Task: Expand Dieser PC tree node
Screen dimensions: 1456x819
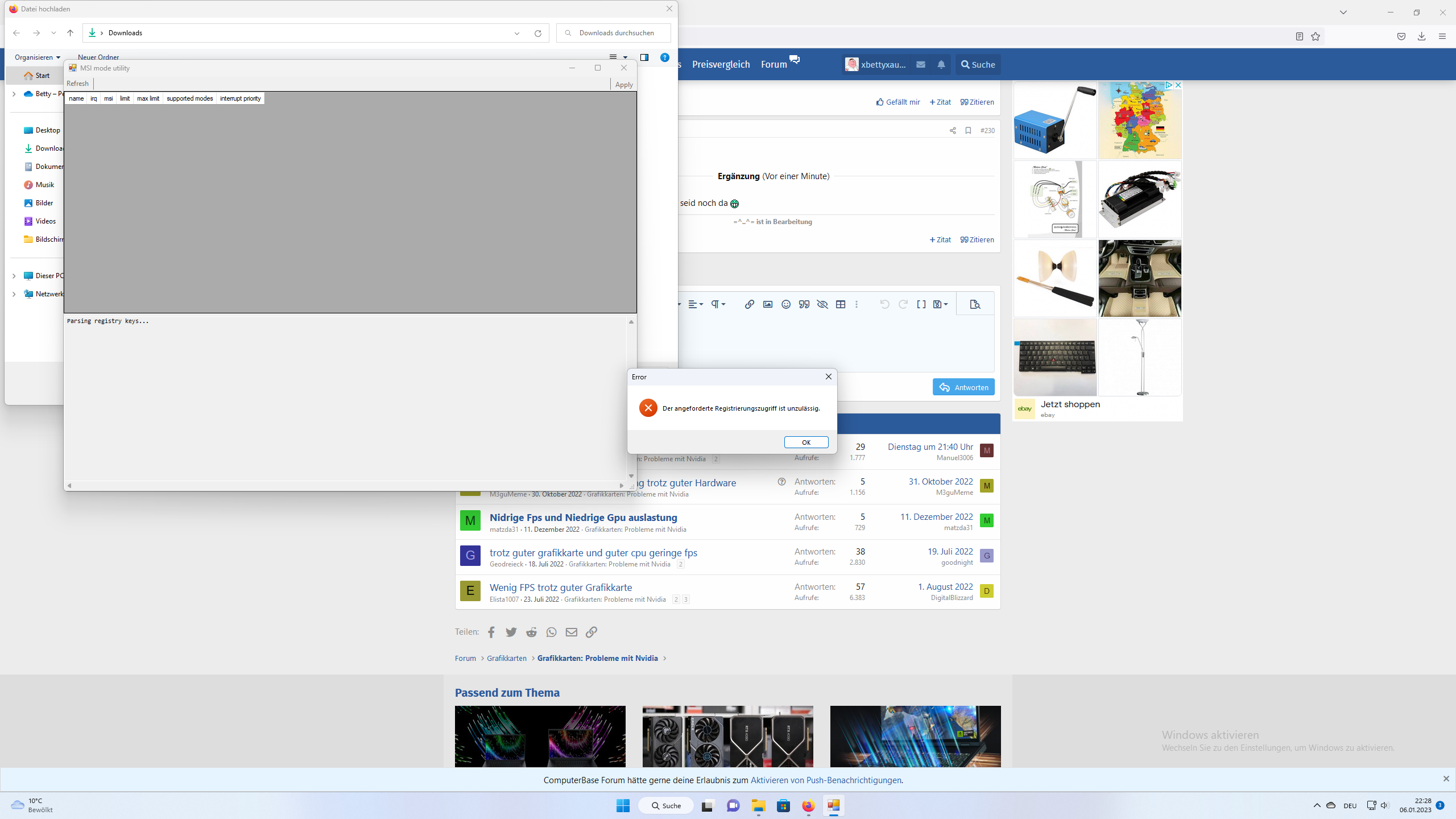Action: tap(14, 276)
